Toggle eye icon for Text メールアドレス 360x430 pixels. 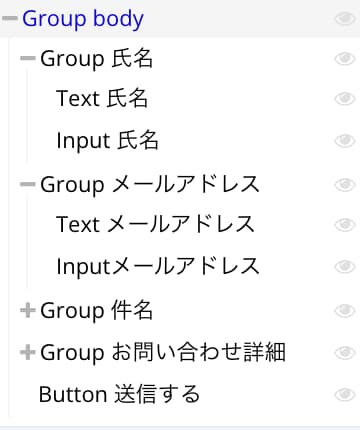point(345,224)
